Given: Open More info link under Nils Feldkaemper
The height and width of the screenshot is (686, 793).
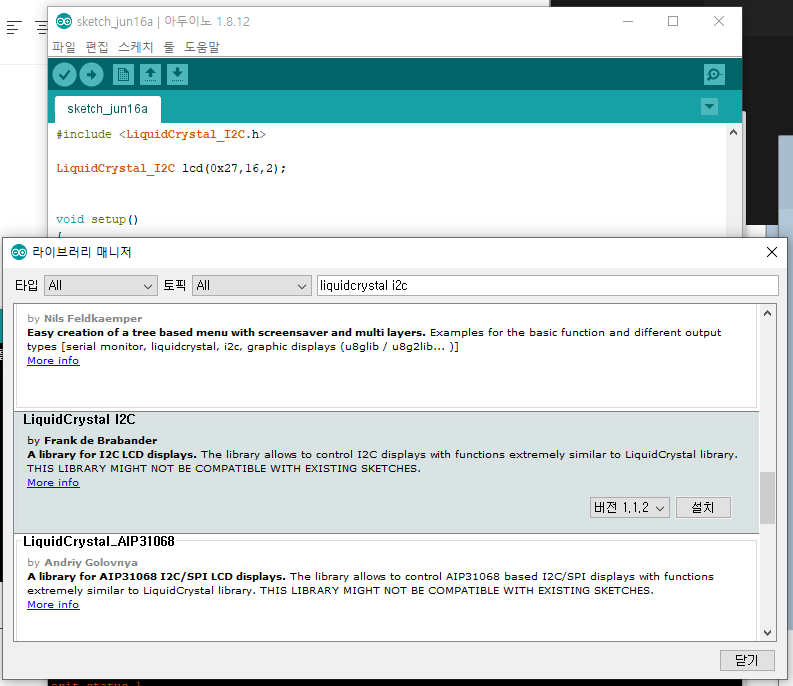Looking at the screenshot, I should click(x=53, y=361).
